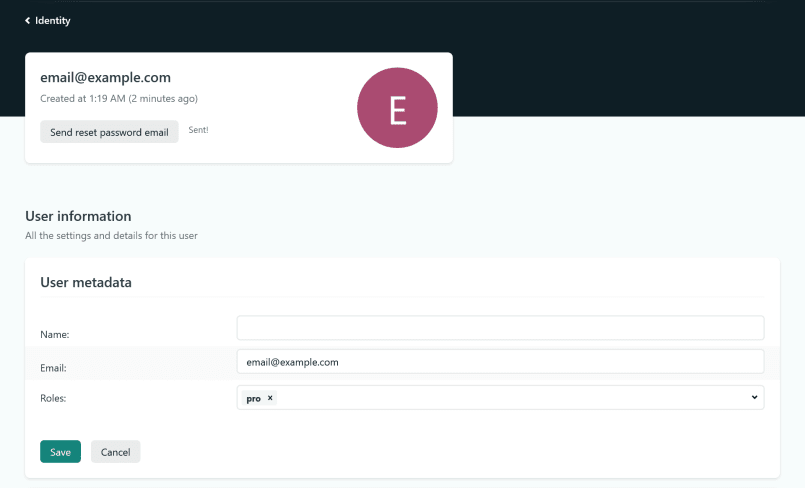The width and height of the screenshot is (805, 488).
Task: Remove the pro role tag
Action: [x=270, y=398]
